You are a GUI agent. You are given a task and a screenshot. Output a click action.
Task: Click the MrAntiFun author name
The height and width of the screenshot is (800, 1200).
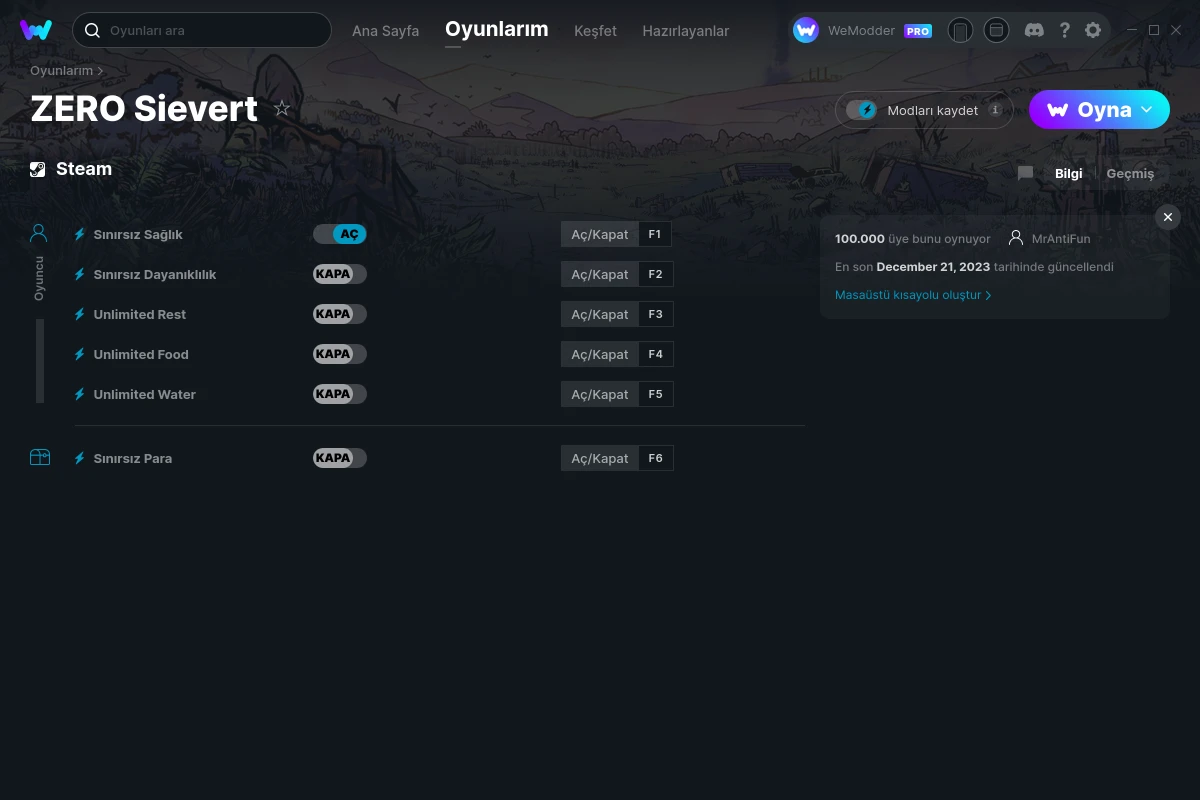coord(1061,239)
